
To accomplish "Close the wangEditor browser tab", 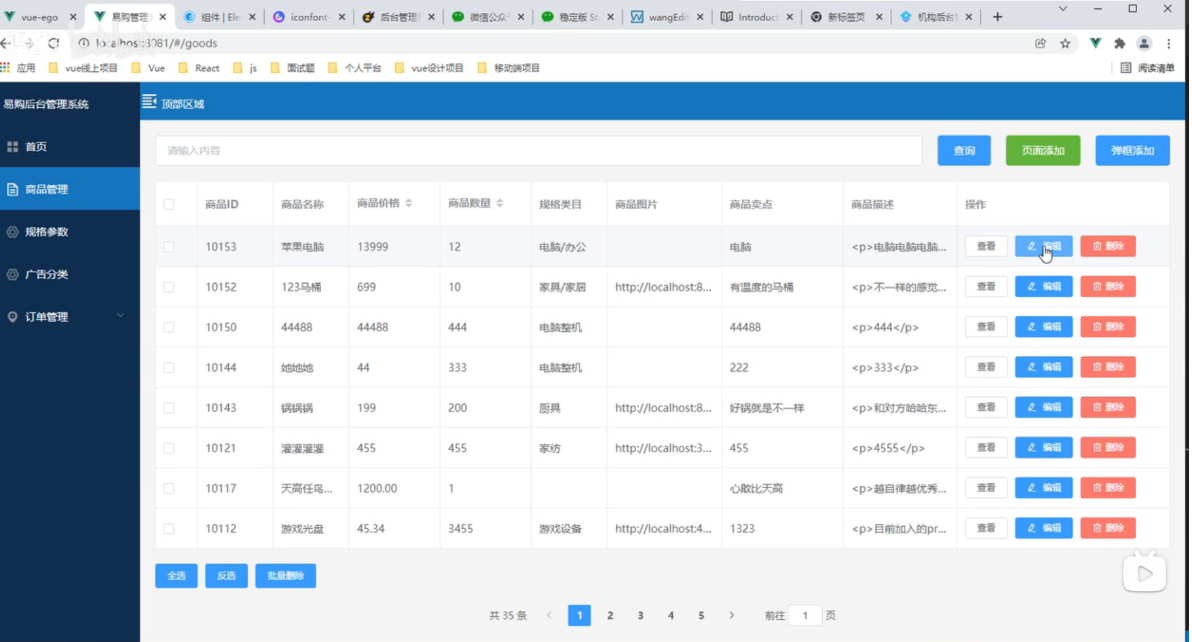I will [x=699, y=17].
